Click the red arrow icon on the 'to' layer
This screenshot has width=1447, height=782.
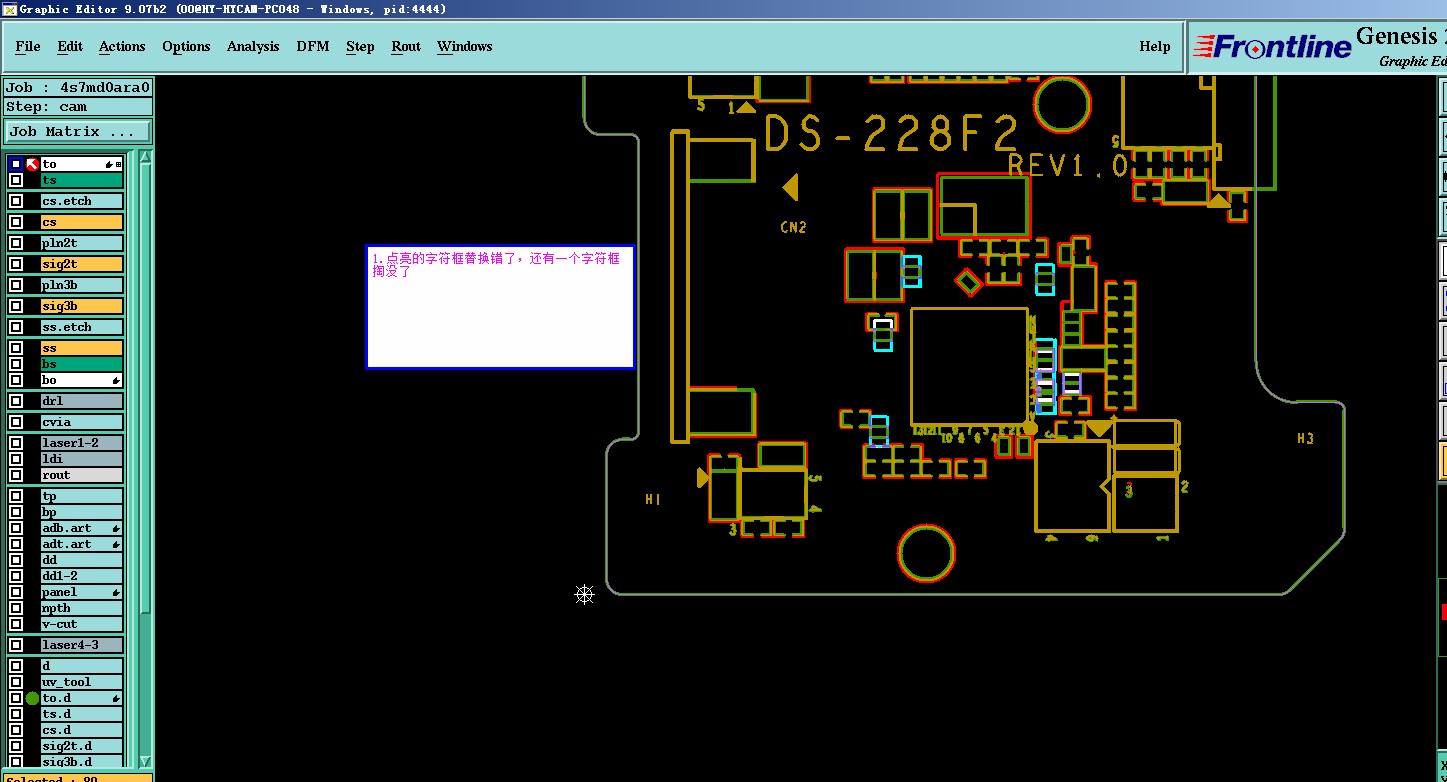[x=32, y=164]
